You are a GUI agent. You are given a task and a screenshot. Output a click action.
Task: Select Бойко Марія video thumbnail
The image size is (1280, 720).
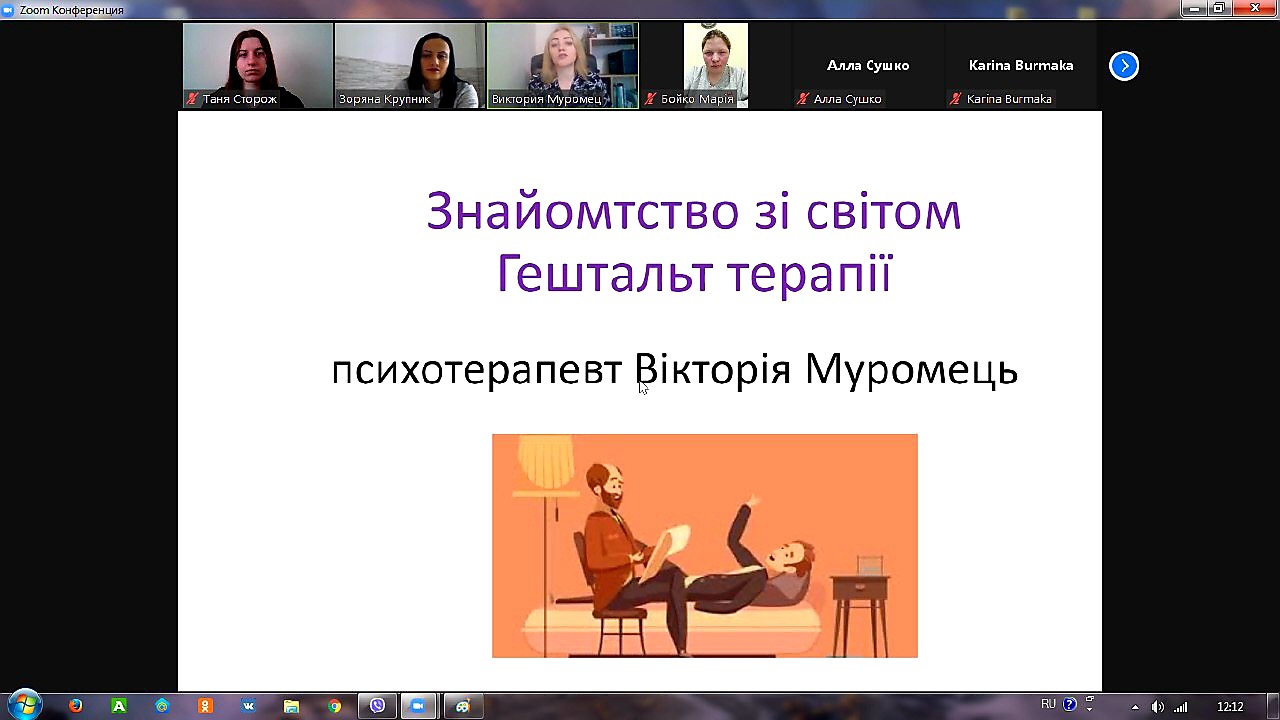(715, 65)
